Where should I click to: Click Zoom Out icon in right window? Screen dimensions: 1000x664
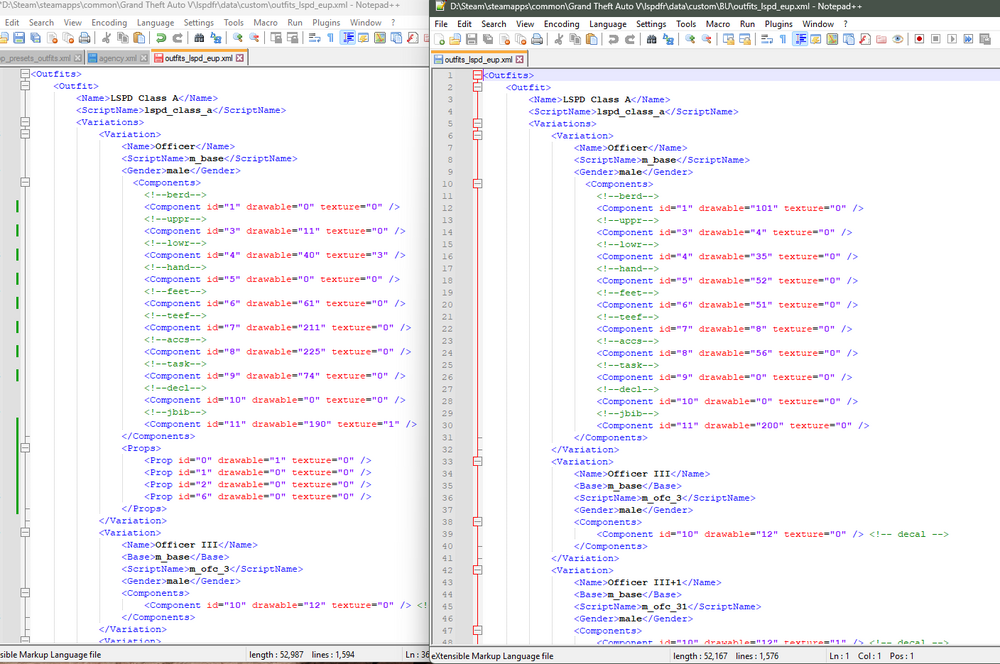click(x=707, y=40)
